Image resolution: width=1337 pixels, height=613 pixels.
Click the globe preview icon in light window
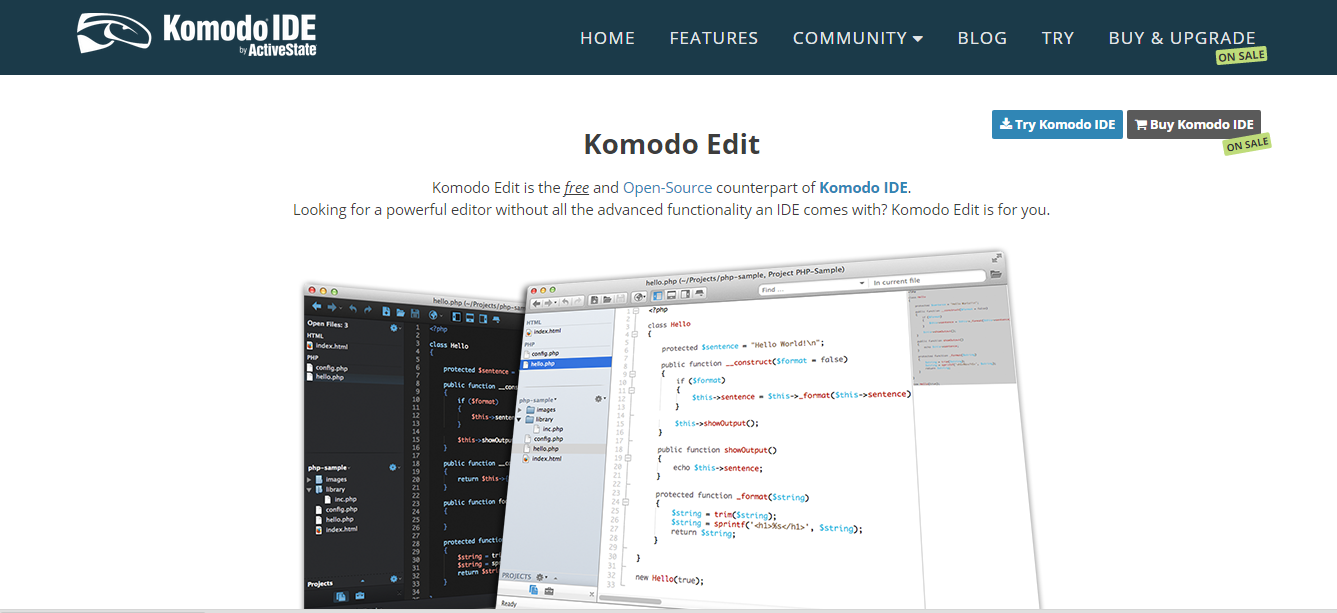point(639,297)
